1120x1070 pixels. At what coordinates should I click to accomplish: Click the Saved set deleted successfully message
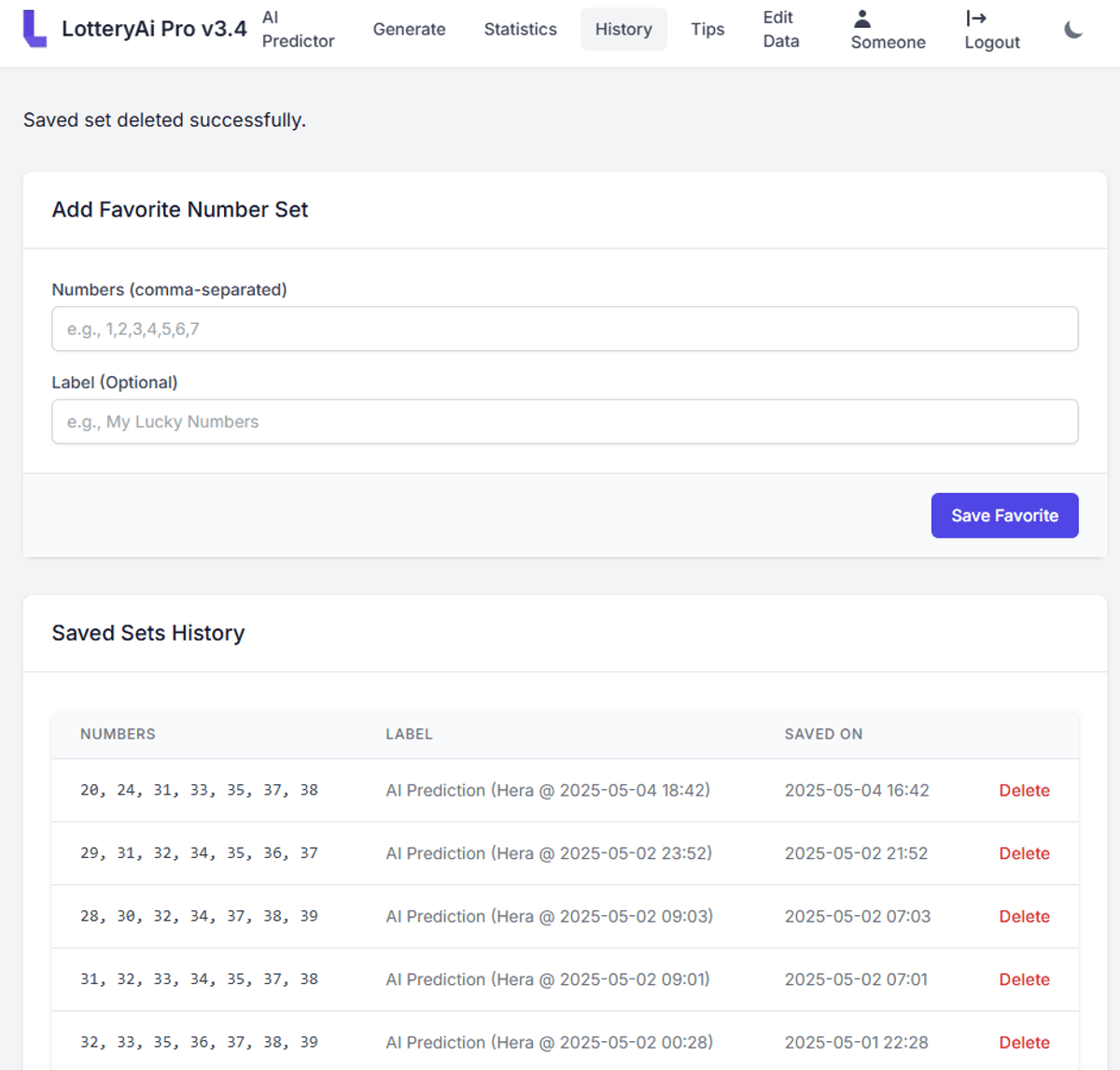pos(164,120)
